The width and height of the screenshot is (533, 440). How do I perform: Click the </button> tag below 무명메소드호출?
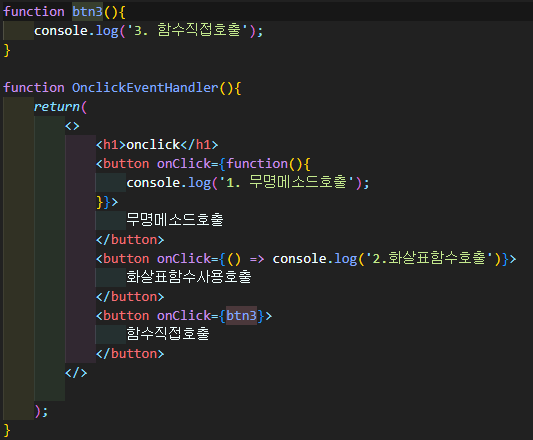(130, 240)
